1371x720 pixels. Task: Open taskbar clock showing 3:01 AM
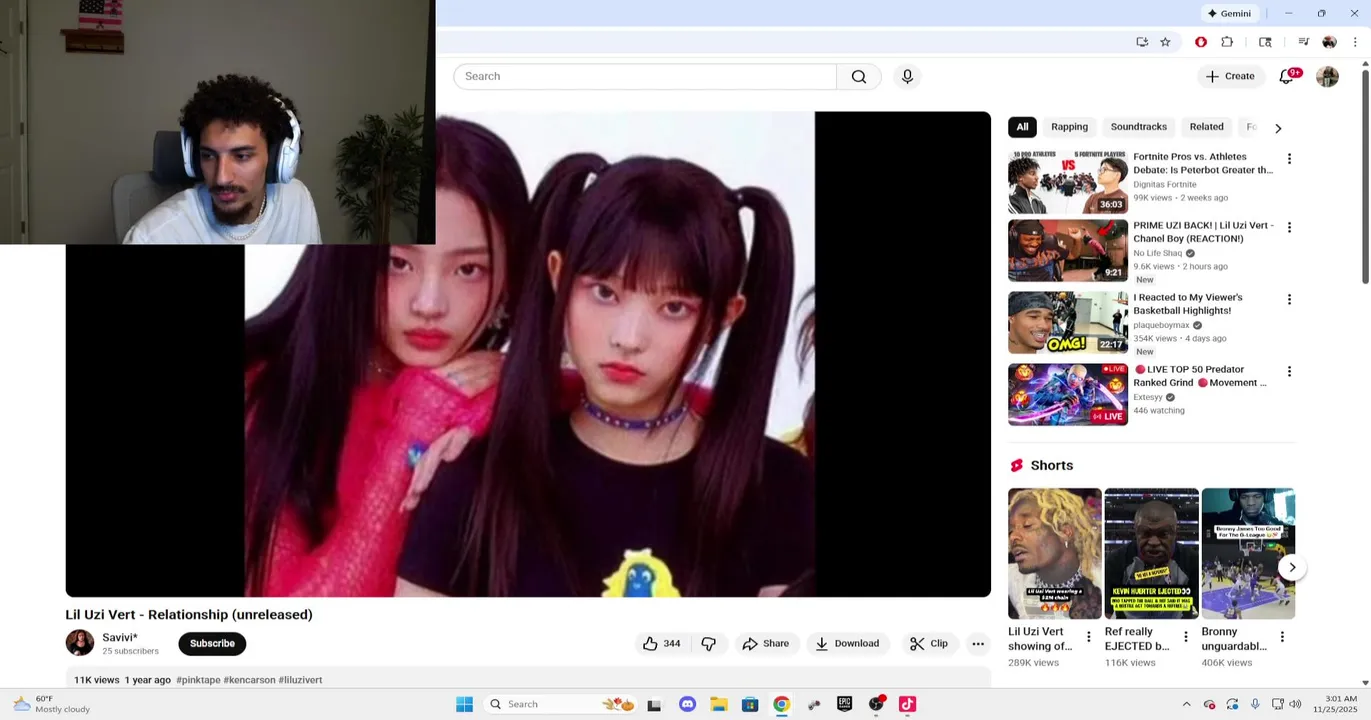[x=1336, y=704]
